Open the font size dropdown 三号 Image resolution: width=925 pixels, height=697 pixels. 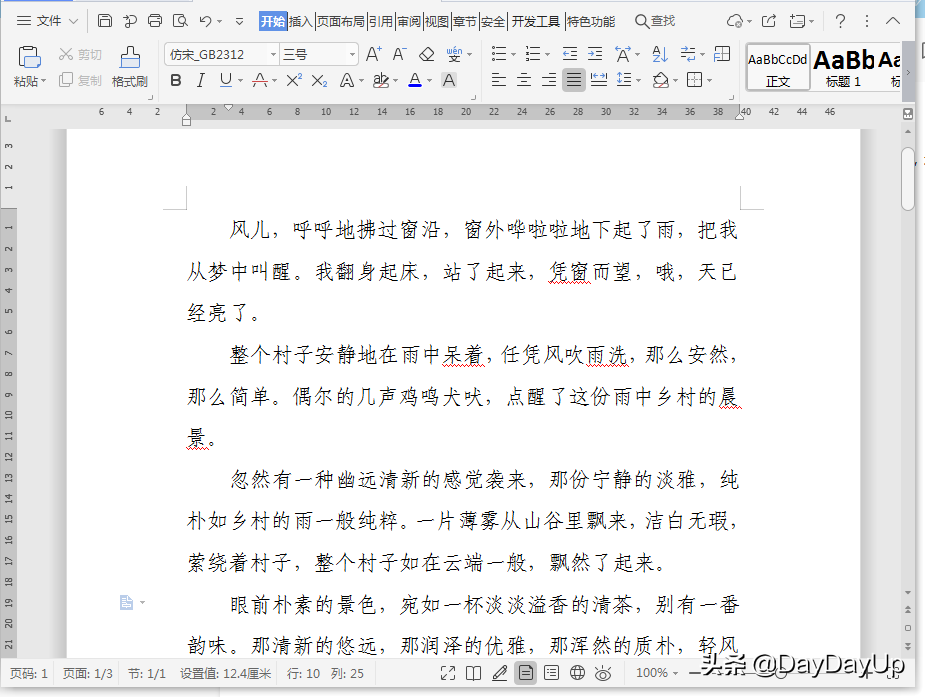tap(352, 55)
